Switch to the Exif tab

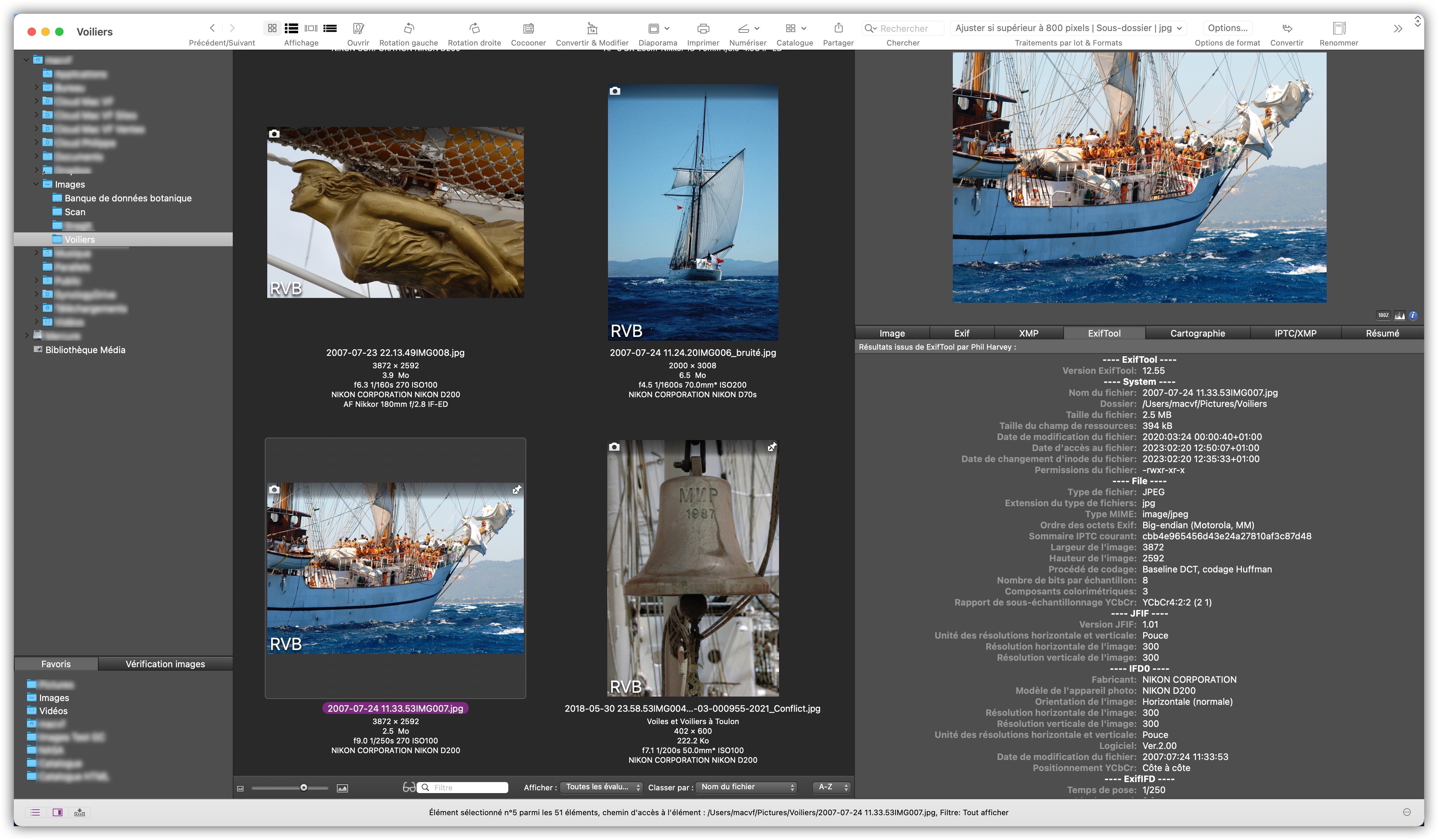click(x=961, y=333)
